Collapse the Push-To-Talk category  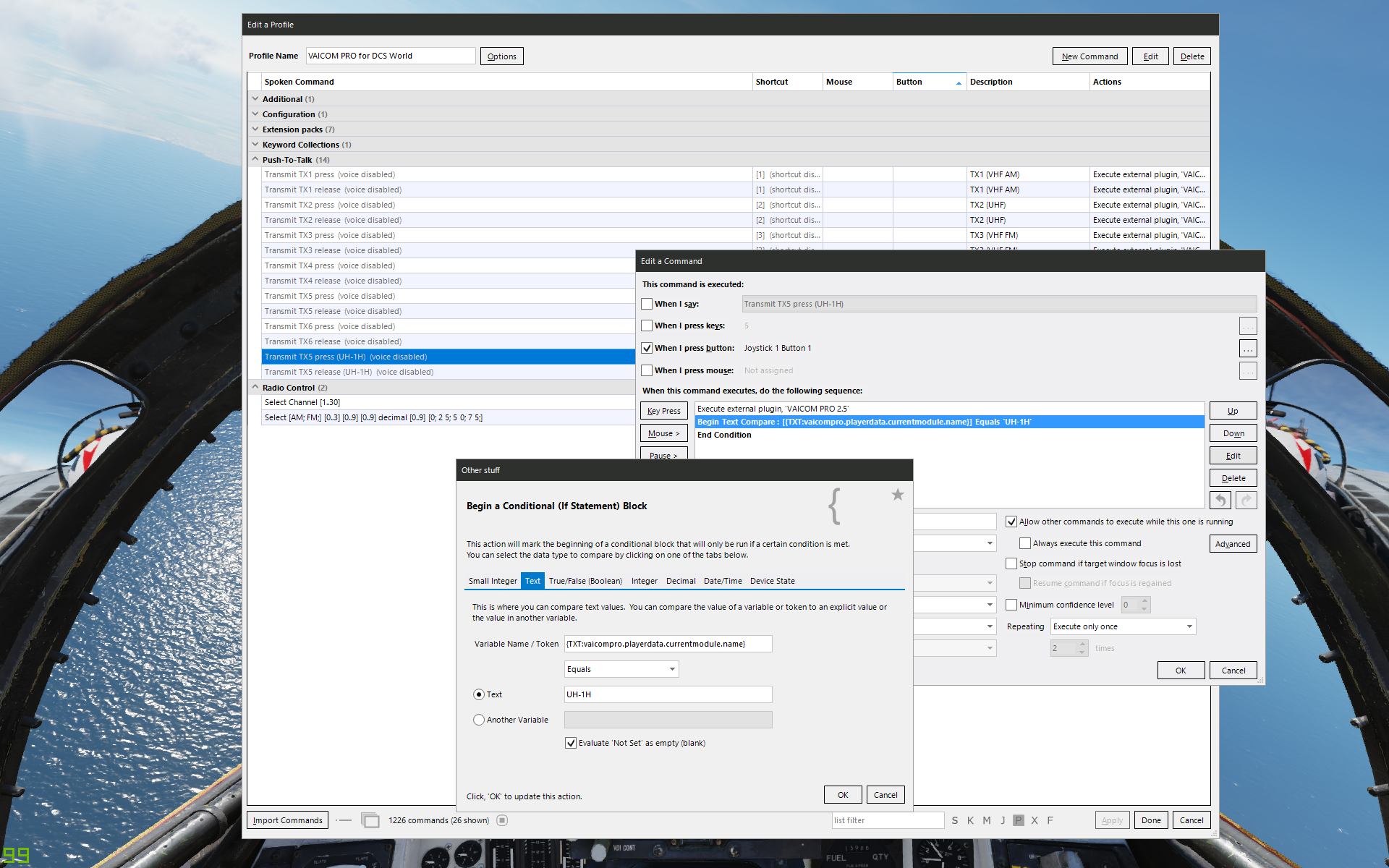point(255,160)
